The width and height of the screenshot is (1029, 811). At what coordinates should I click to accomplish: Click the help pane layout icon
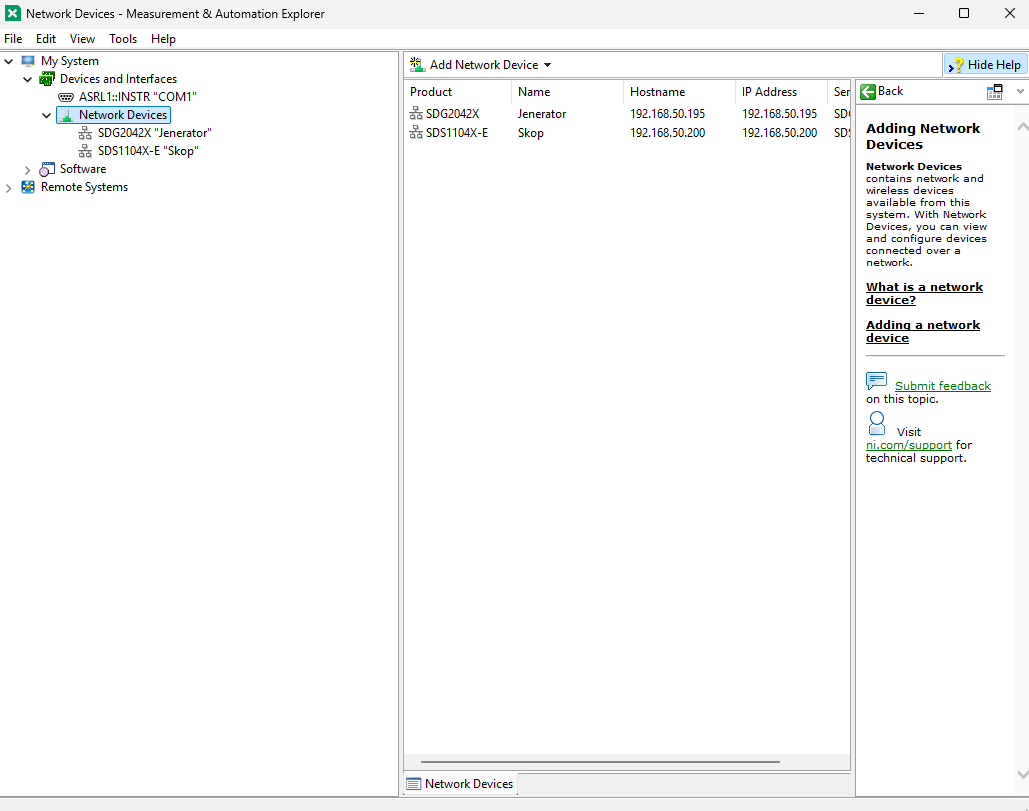click(994, 92)
